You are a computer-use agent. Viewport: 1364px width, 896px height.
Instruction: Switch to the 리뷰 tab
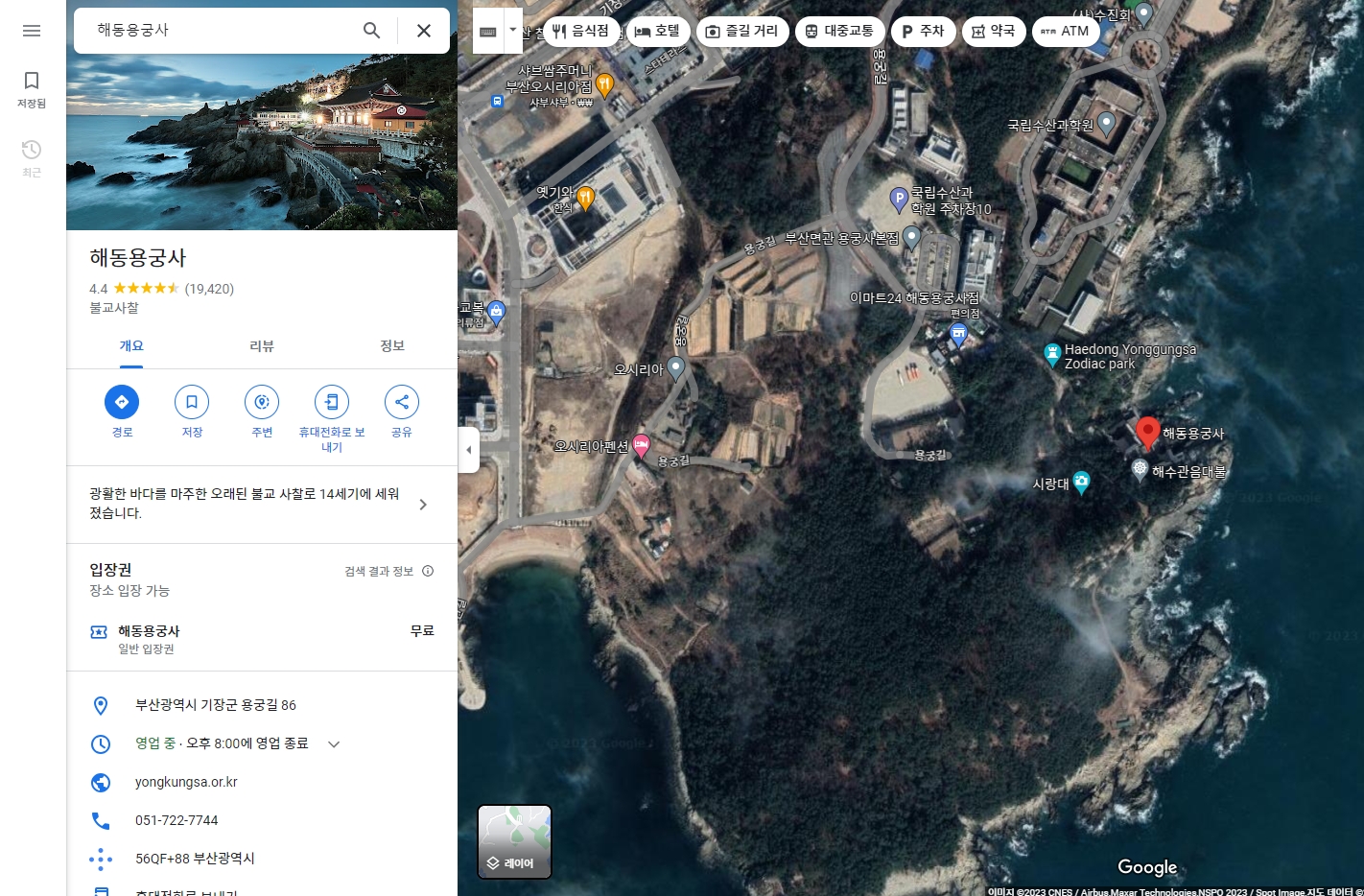pos(262,346)
